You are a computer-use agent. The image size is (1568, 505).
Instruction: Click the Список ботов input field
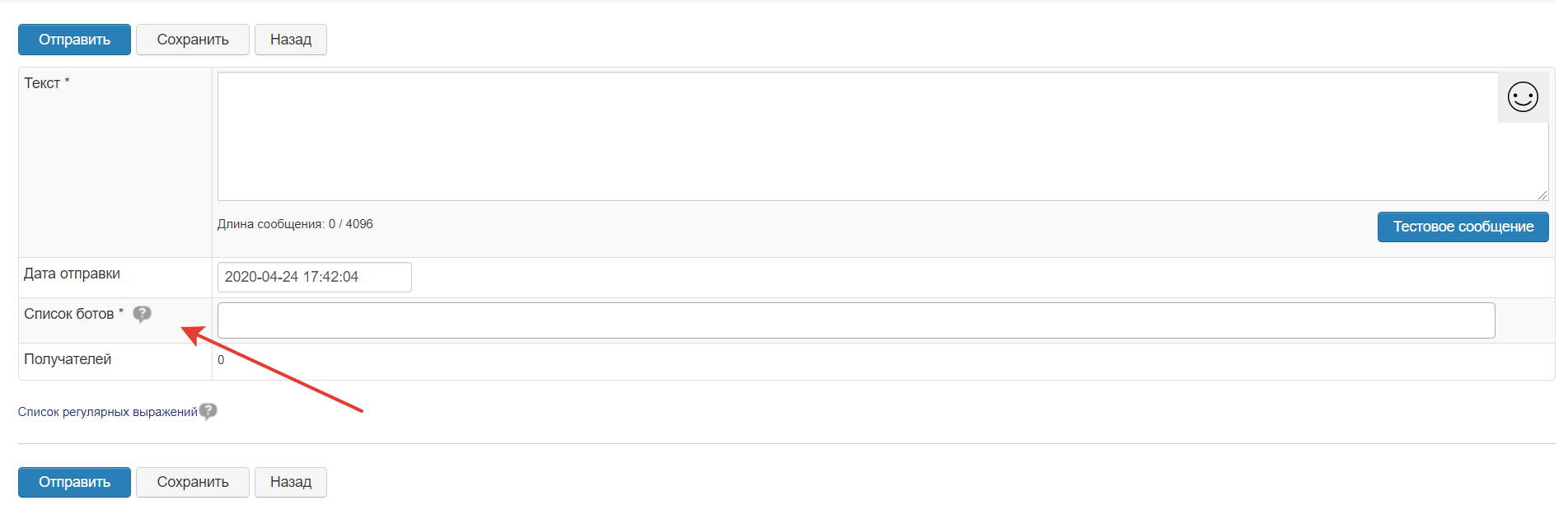pos(855,320)
